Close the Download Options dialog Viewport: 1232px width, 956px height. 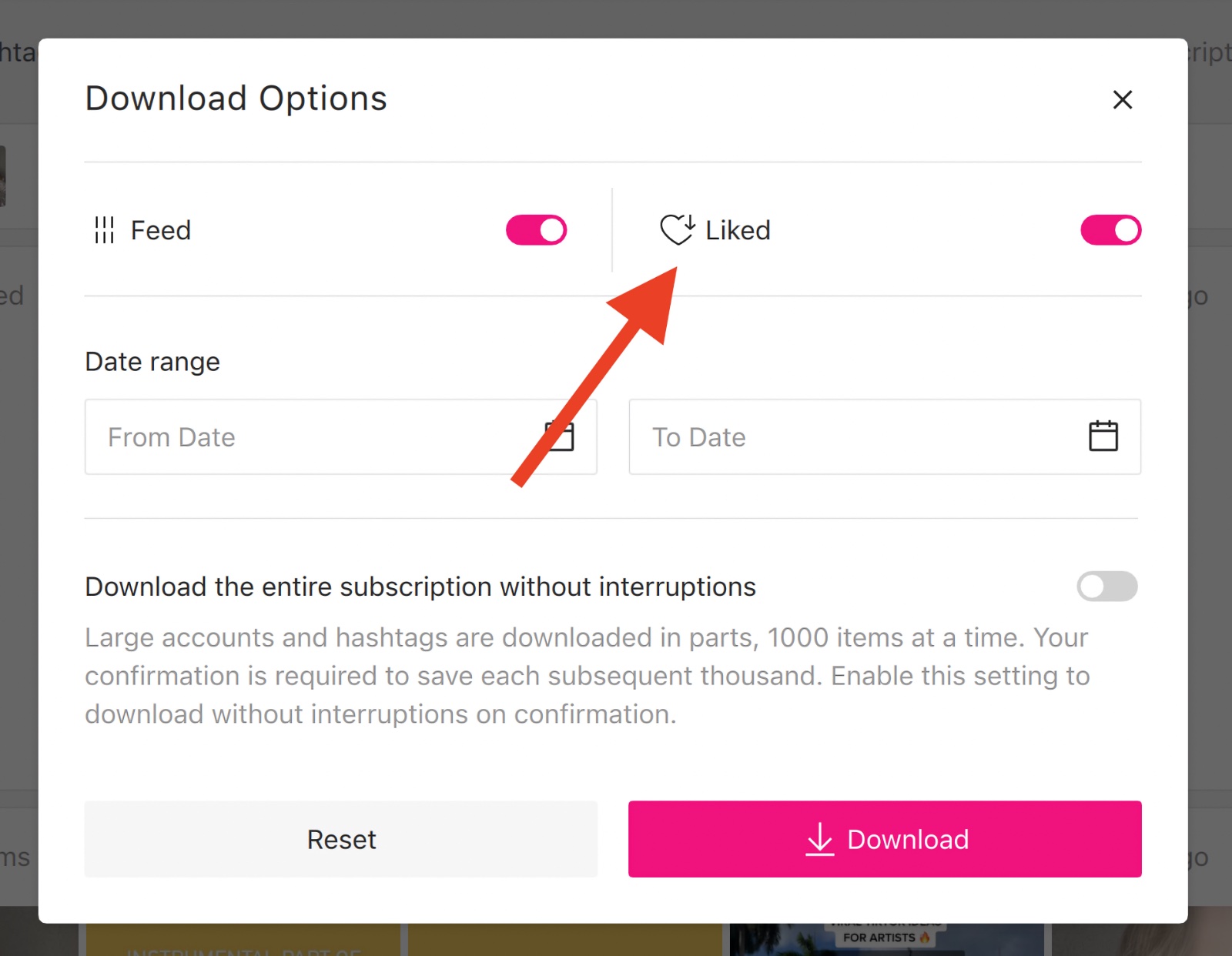[x=1122, y=99]
